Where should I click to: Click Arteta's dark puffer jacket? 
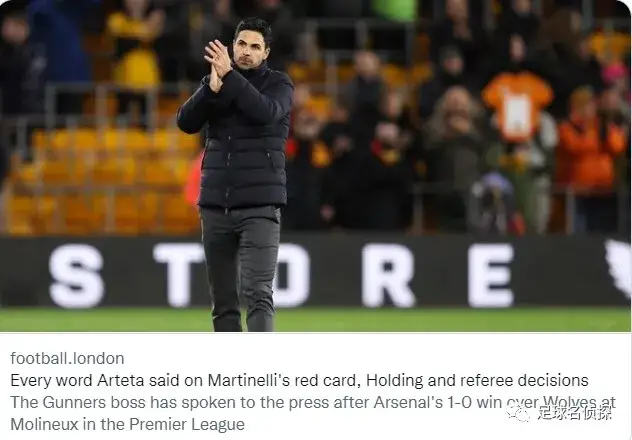coord(236,137)
